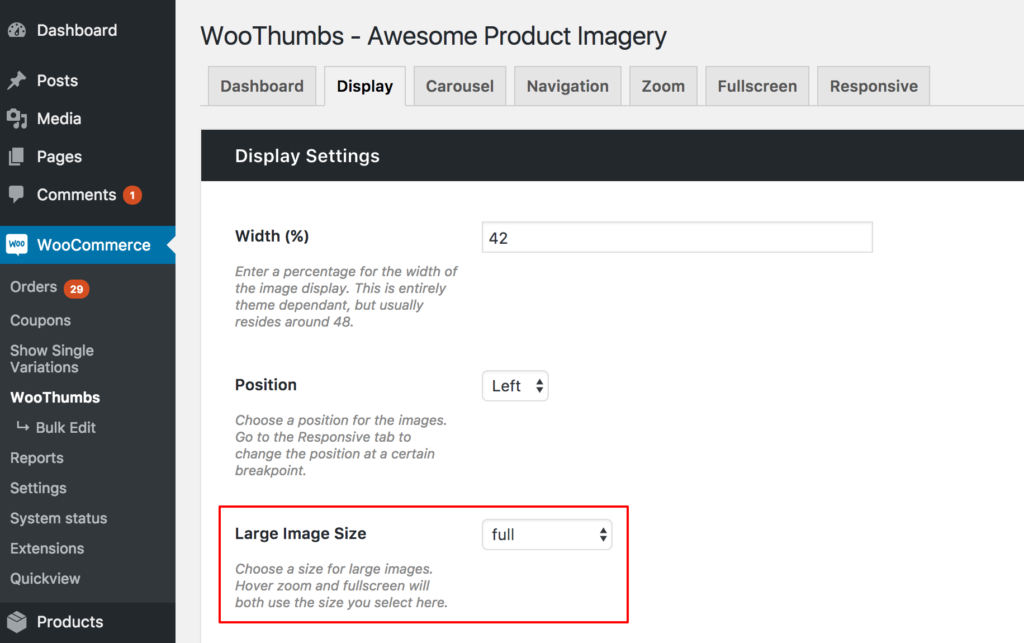Click the Pages stacked-pages icon

click(x=18, y=156)
